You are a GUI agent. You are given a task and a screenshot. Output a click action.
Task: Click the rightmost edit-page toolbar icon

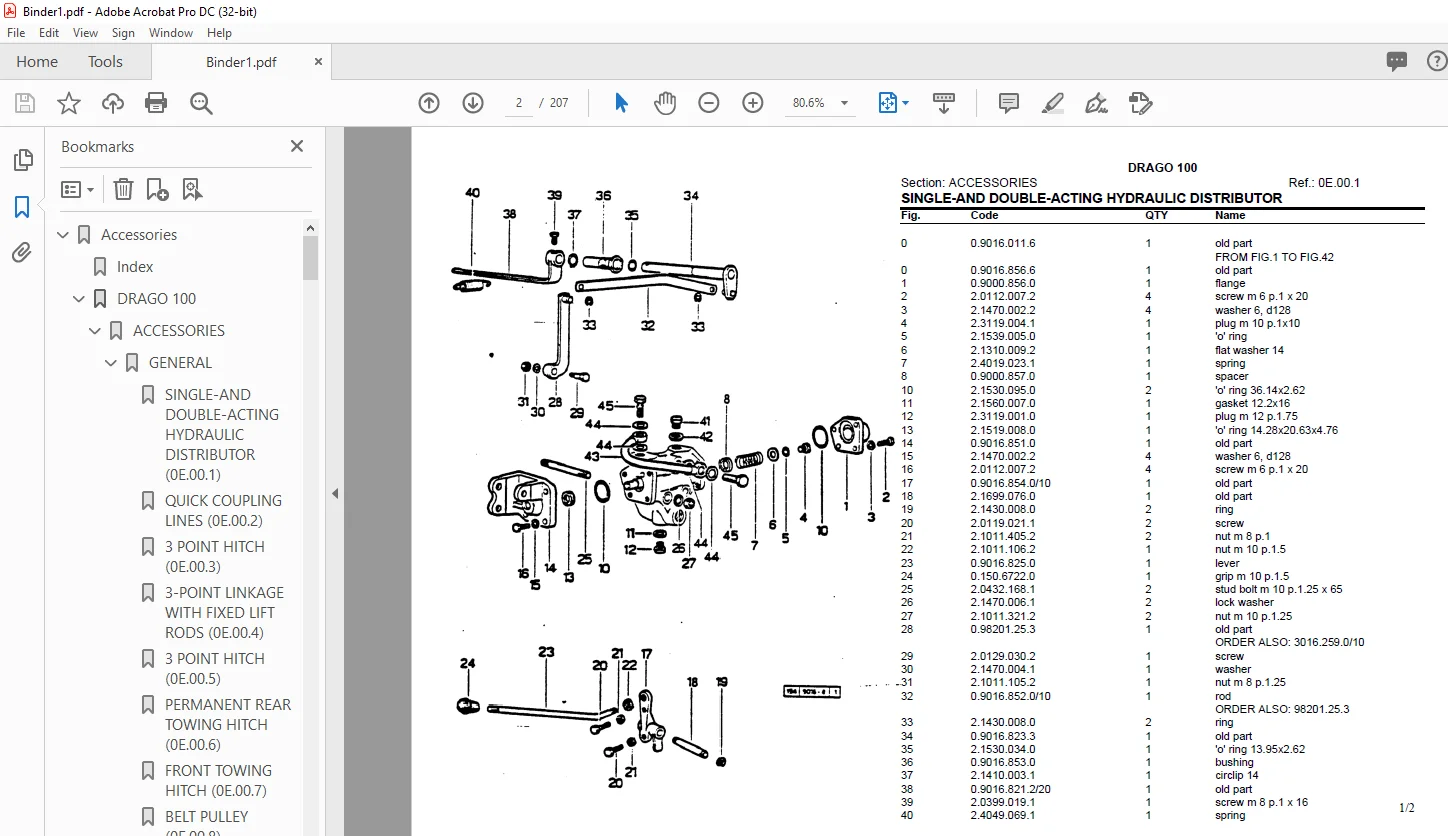click(1141, 103)
